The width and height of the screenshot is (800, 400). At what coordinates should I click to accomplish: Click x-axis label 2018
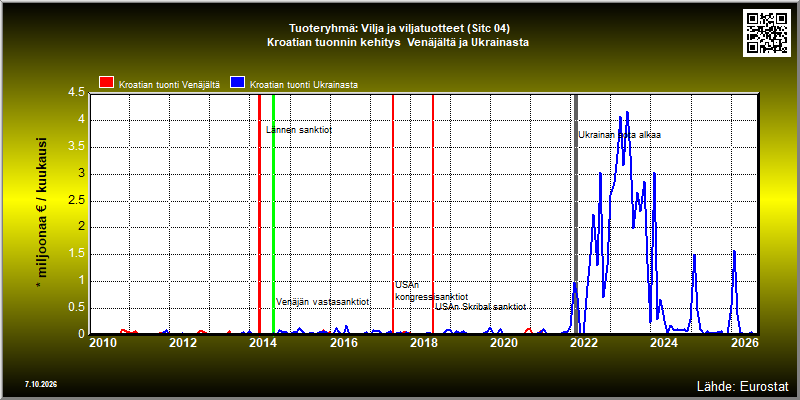click(x=423, y=342)
